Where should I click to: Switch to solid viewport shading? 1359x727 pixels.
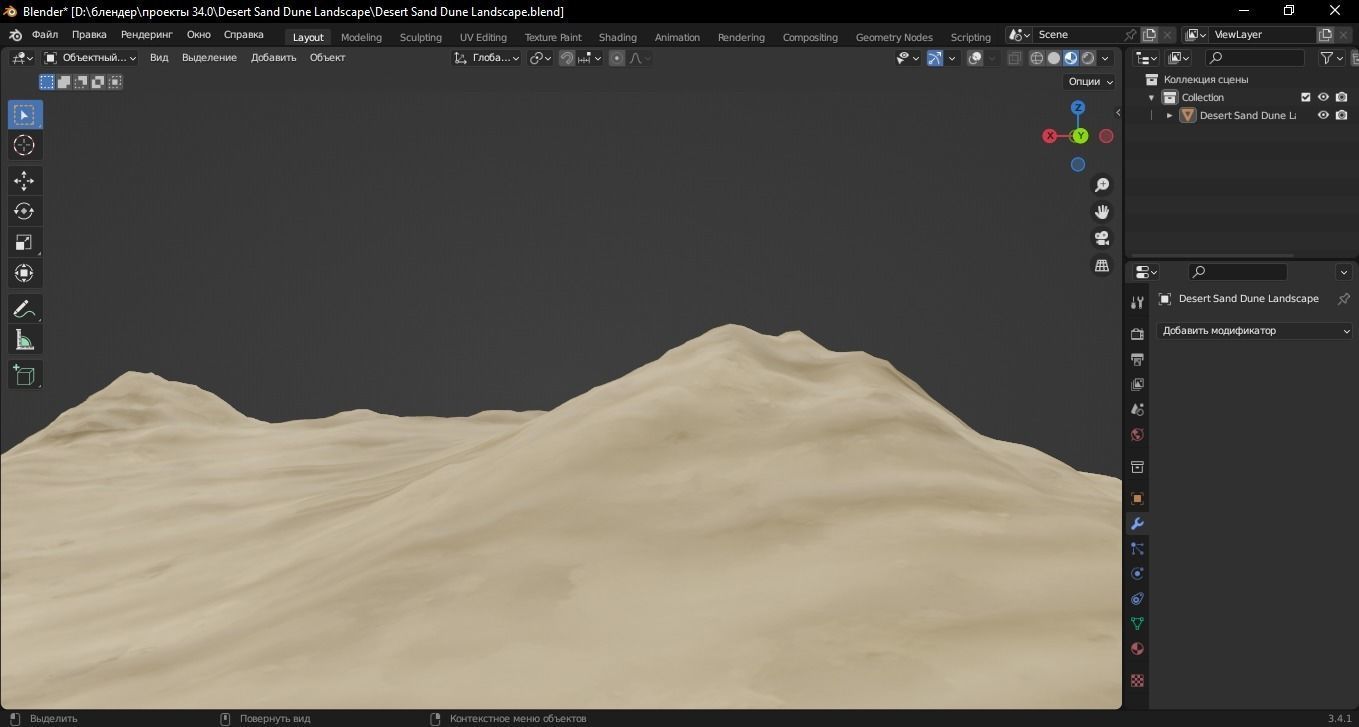click(1054, 58)
